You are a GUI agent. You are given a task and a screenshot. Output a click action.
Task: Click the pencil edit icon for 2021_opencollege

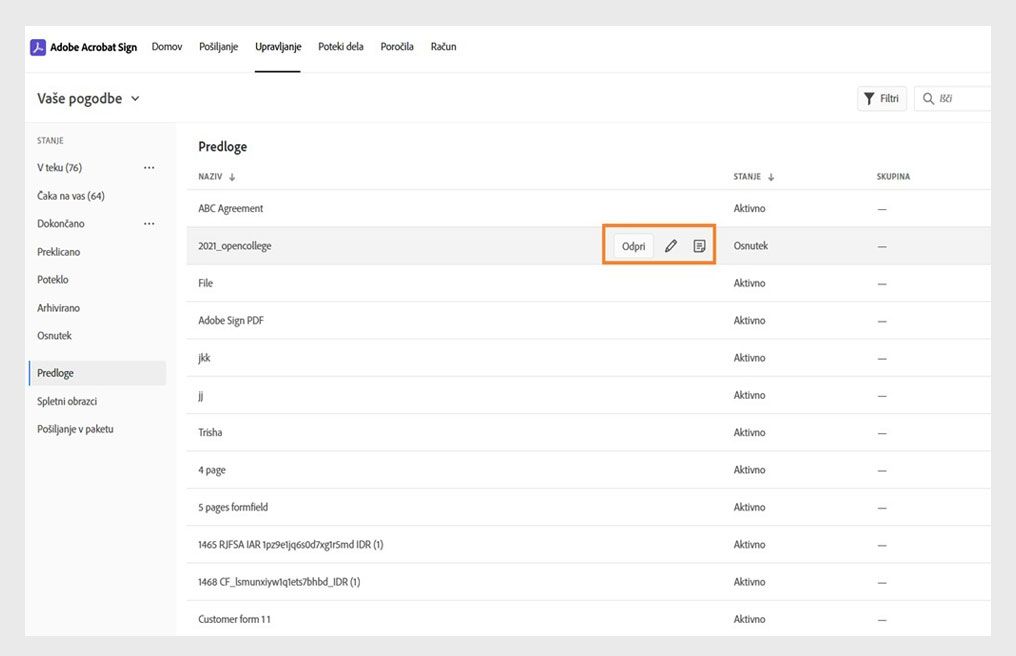(x=671, y=246)
